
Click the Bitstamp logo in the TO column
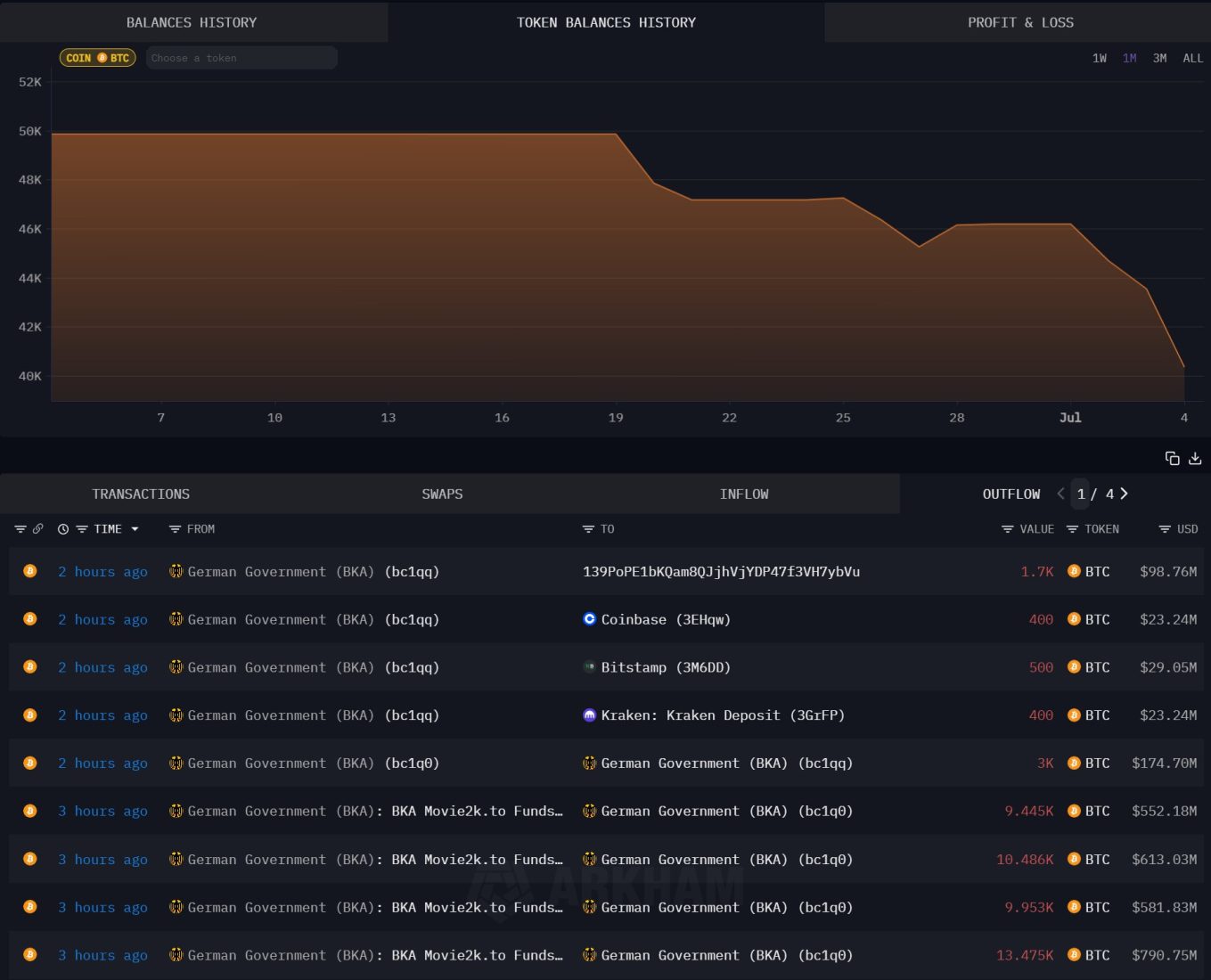point(589,667)
